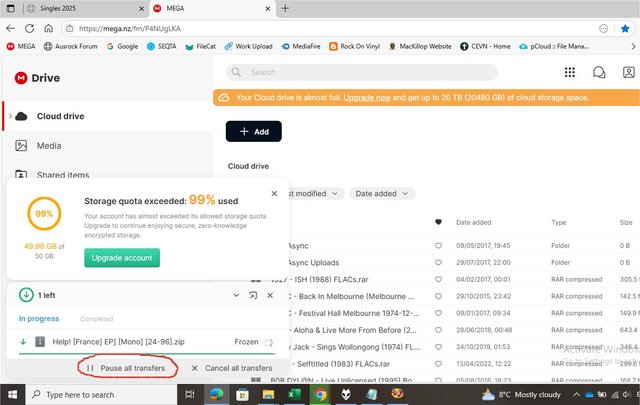Favourite Festival Hall Melbourne heart icon
This screenshot has height=405, width=640.
pos(438,313)
